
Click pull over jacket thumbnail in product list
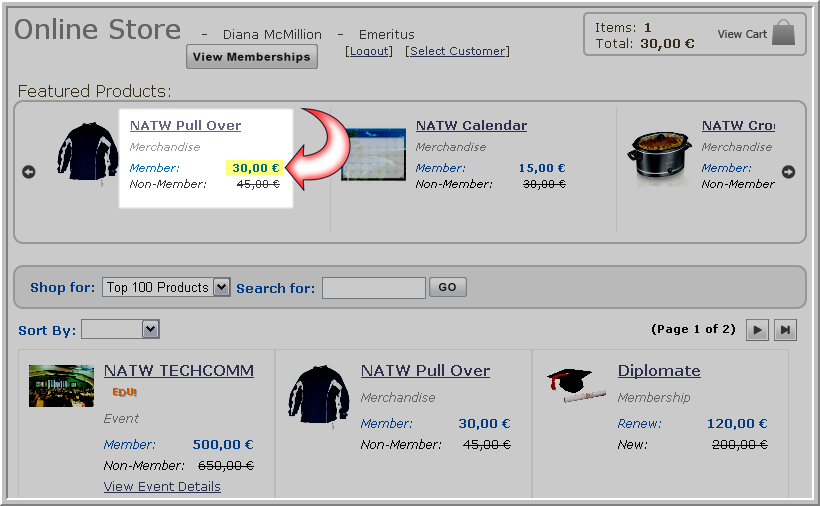coord(318,396)
